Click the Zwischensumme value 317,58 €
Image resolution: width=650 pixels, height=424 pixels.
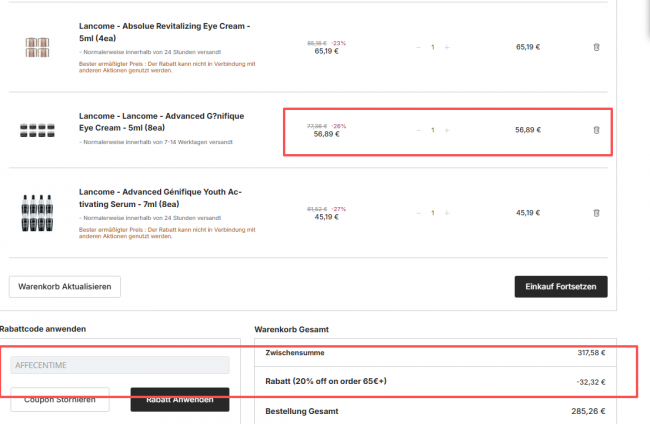[592, 353]
